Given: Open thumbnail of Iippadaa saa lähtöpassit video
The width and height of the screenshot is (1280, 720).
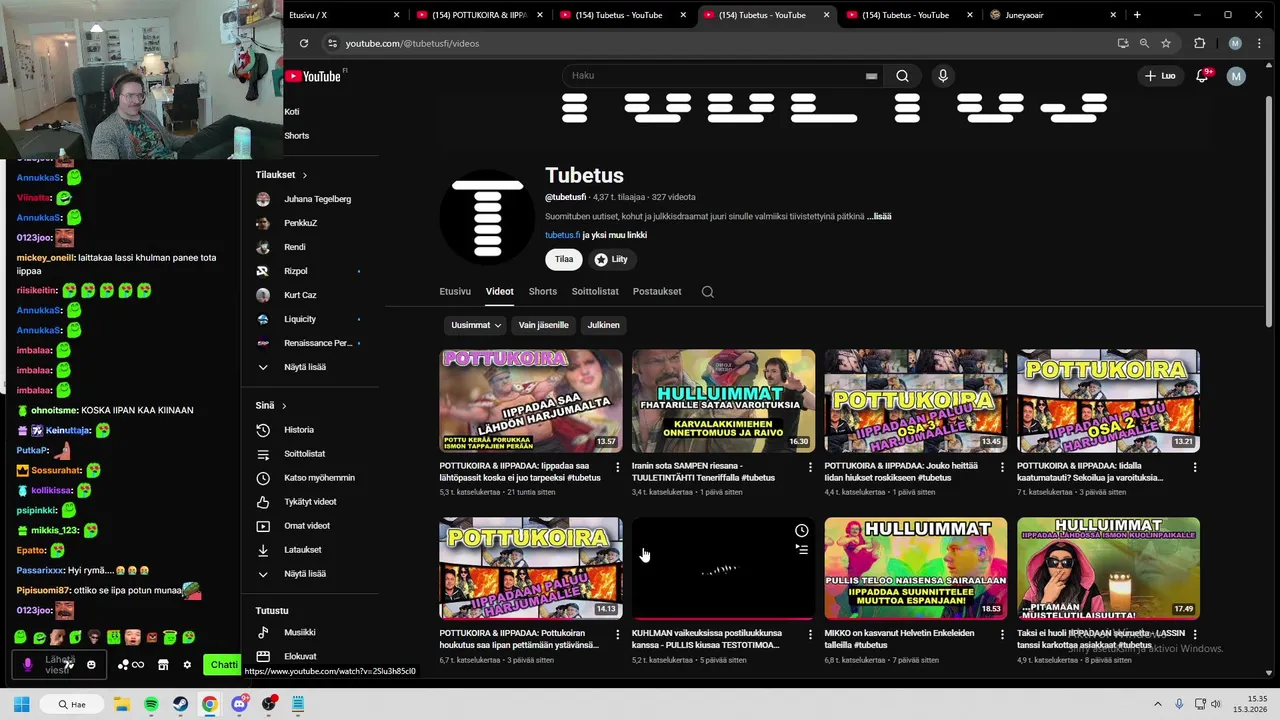Looking at the screenshot, I should click(531, 401).
